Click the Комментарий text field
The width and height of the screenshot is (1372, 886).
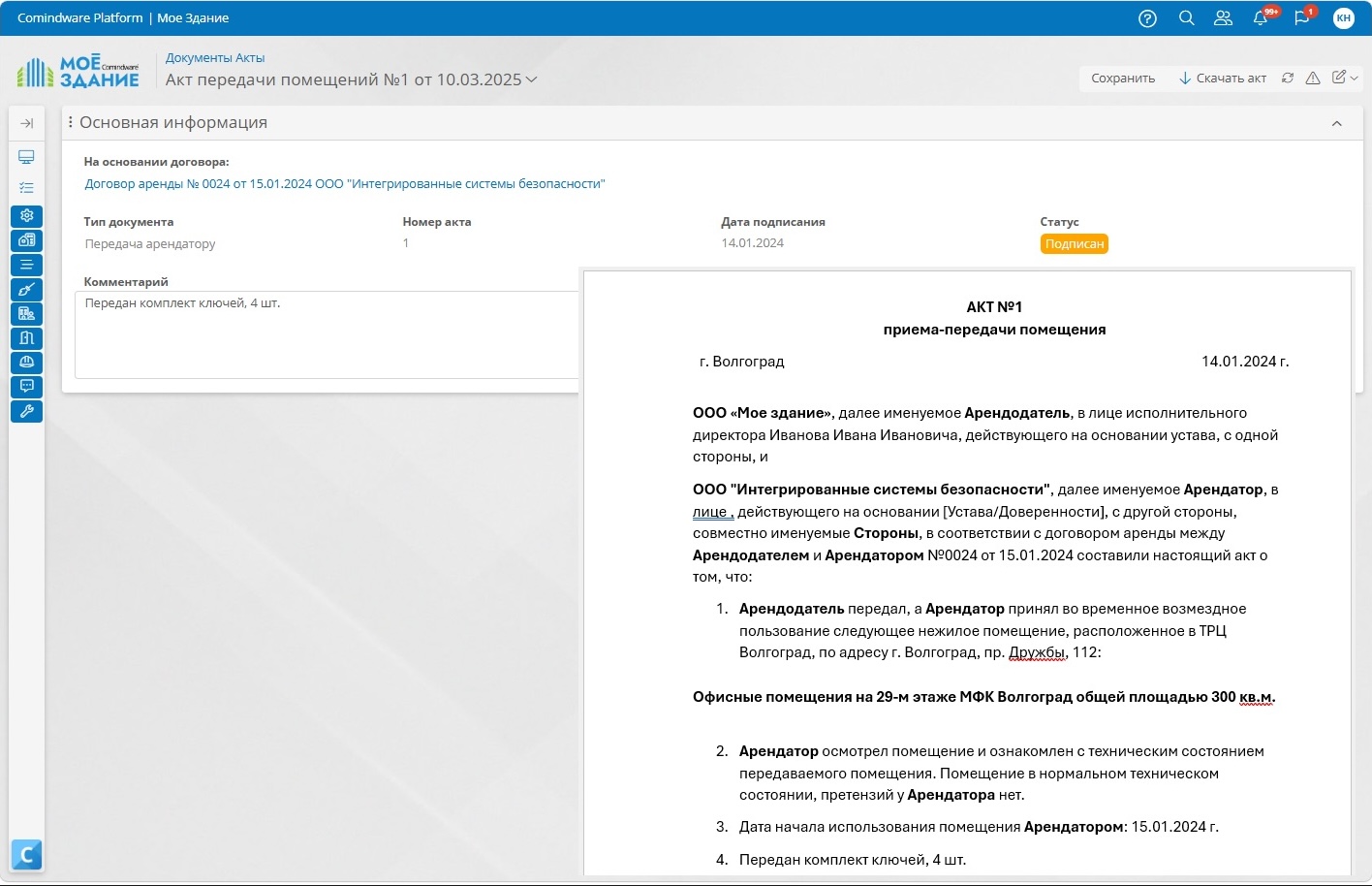coord(327,334)
